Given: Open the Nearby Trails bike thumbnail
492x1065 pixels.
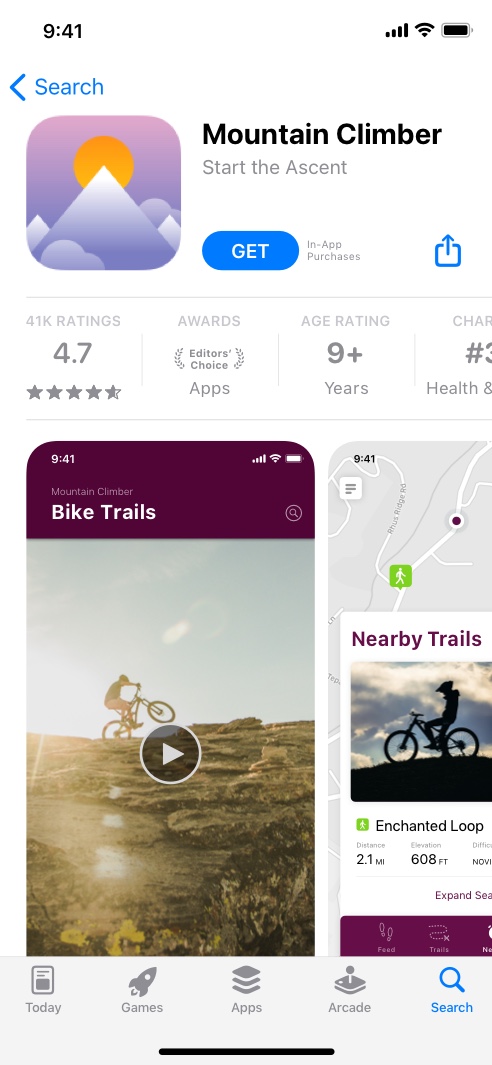Looking at the screenshot, I should 421,732.
